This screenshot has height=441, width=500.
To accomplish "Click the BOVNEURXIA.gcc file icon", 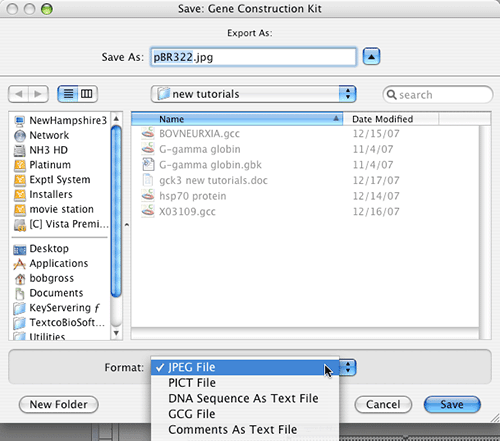I will 148,133.
